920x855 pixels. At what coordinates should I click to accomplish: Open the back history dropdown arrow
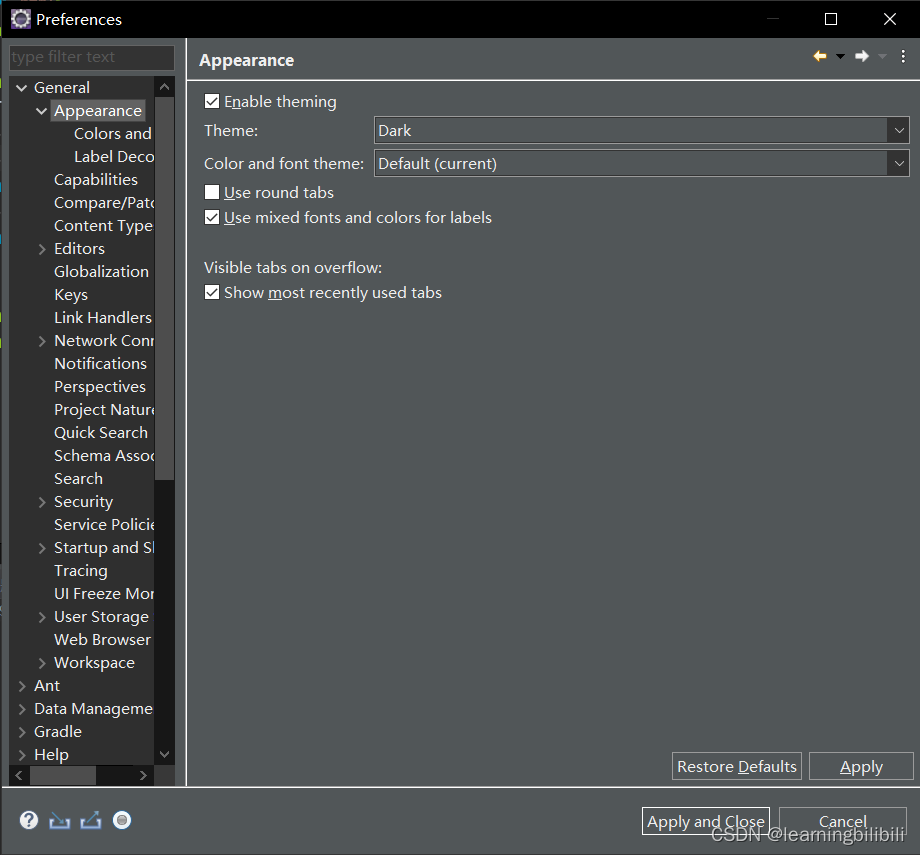840,56
